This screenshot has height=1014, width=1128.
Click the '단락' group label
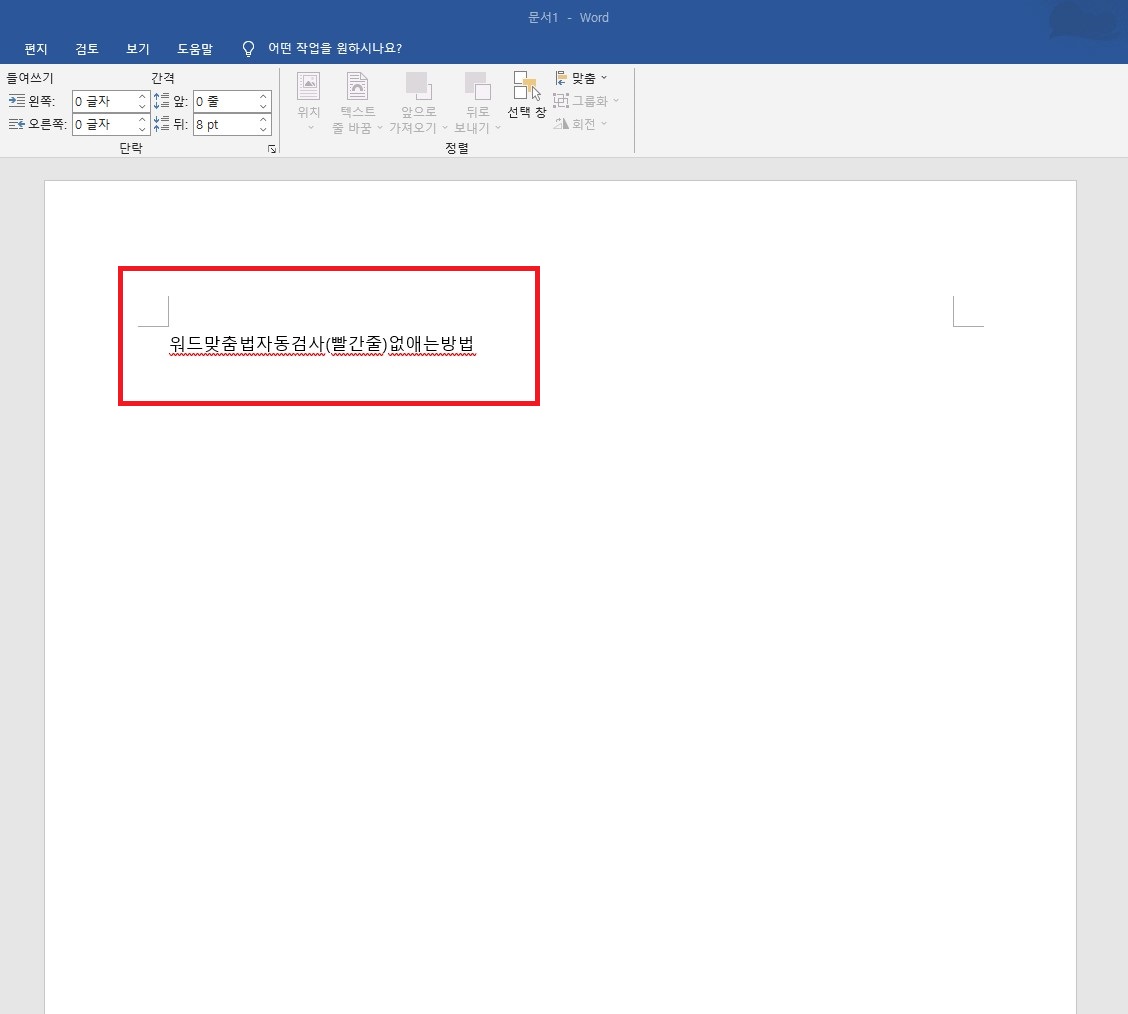click(x=131, y=148)
